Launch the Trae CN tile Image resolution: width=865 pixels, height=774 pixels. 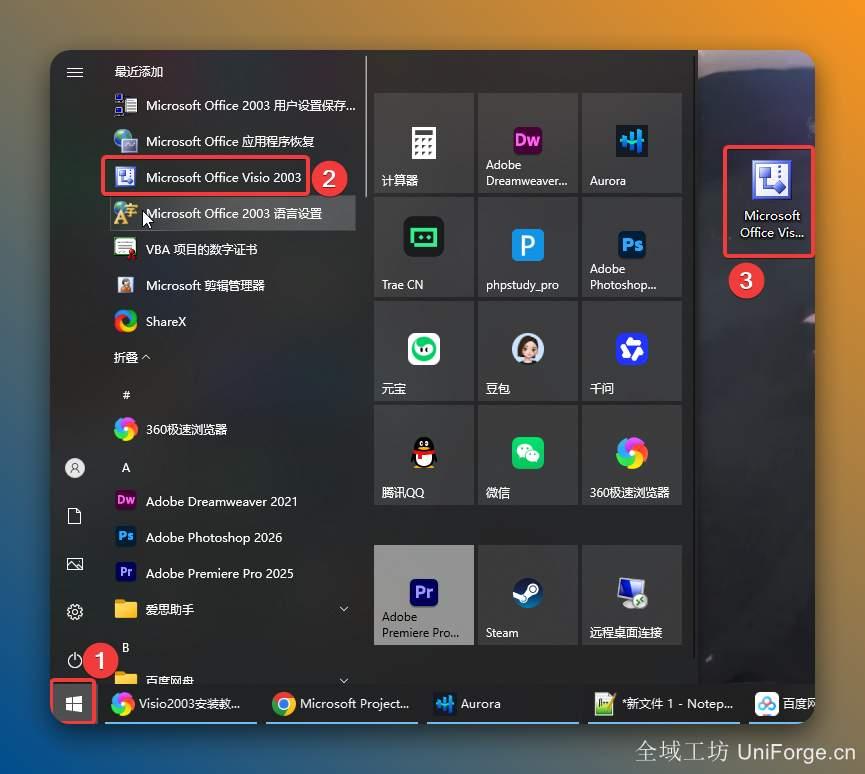tap(424, 247)
